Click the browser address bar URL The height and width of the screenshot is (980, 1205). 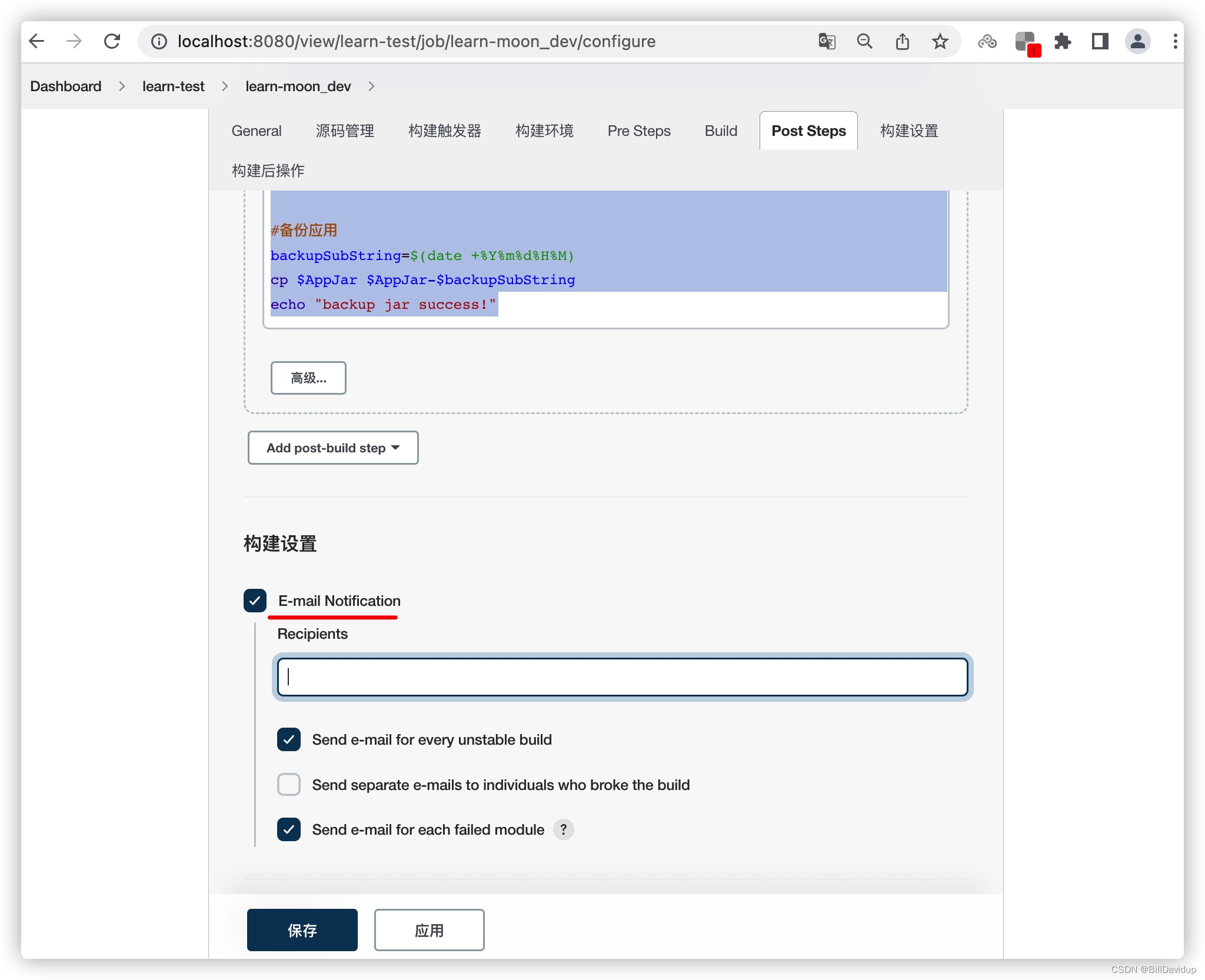[x=417, y=41]
